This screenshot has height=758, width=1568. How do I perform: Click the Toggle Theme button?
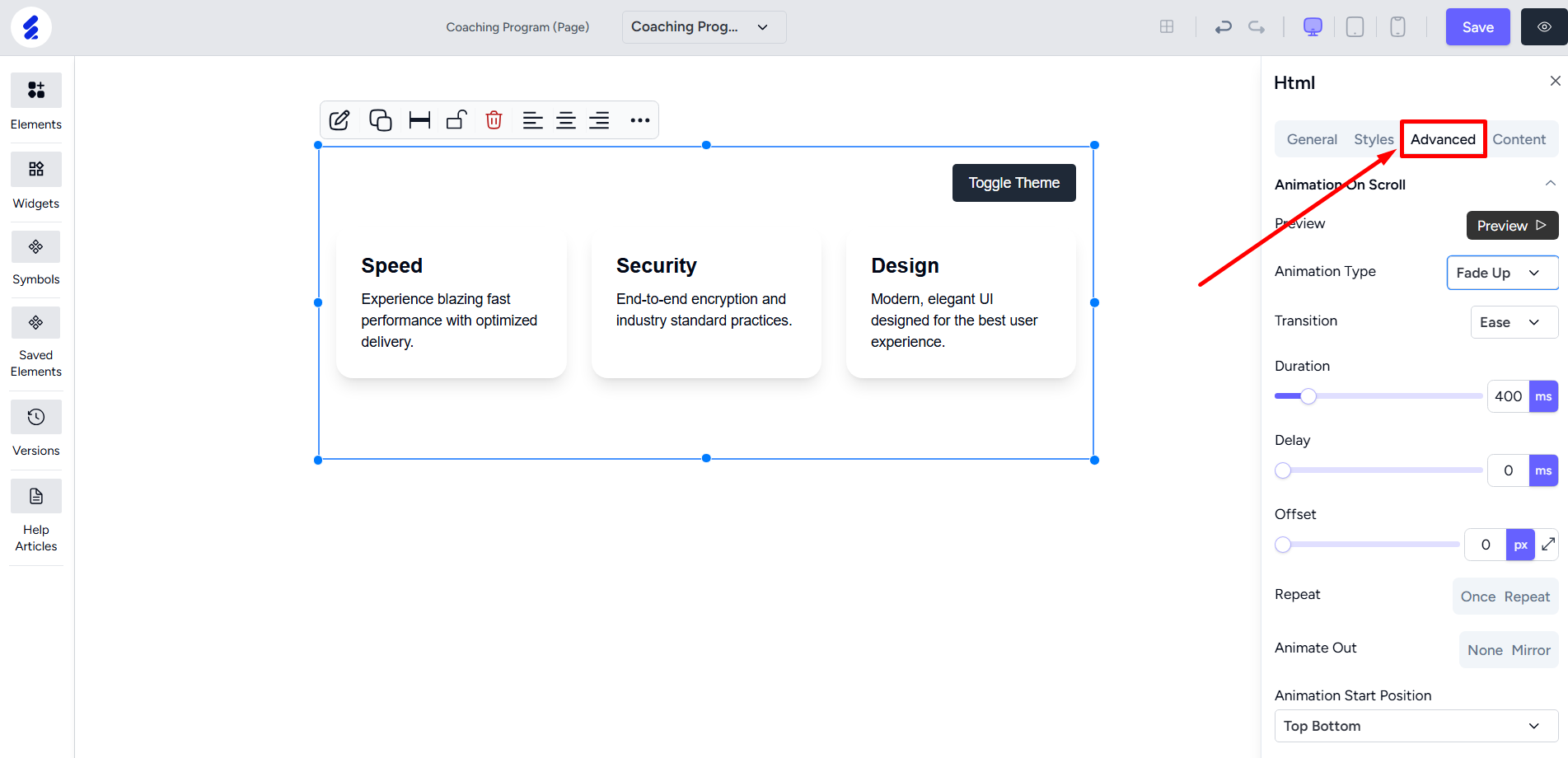pos(1013,183)
